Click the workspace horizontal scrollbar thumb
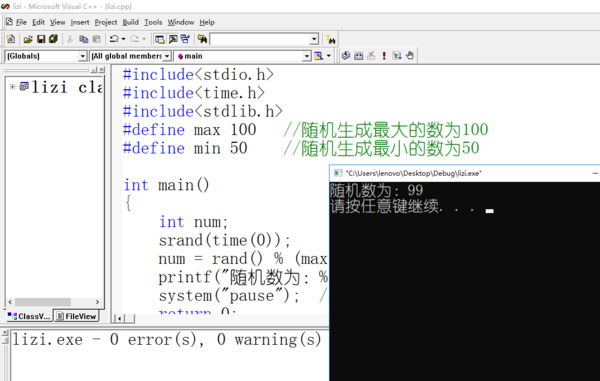Viewport: 600px width, 381px height. point(43,302)
